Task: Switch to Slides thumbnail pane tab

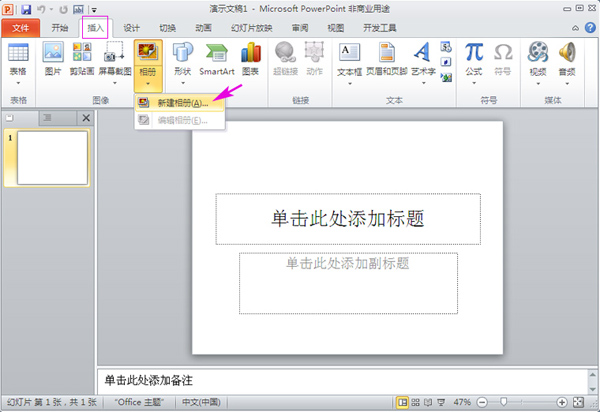Action: pos(20,118)
